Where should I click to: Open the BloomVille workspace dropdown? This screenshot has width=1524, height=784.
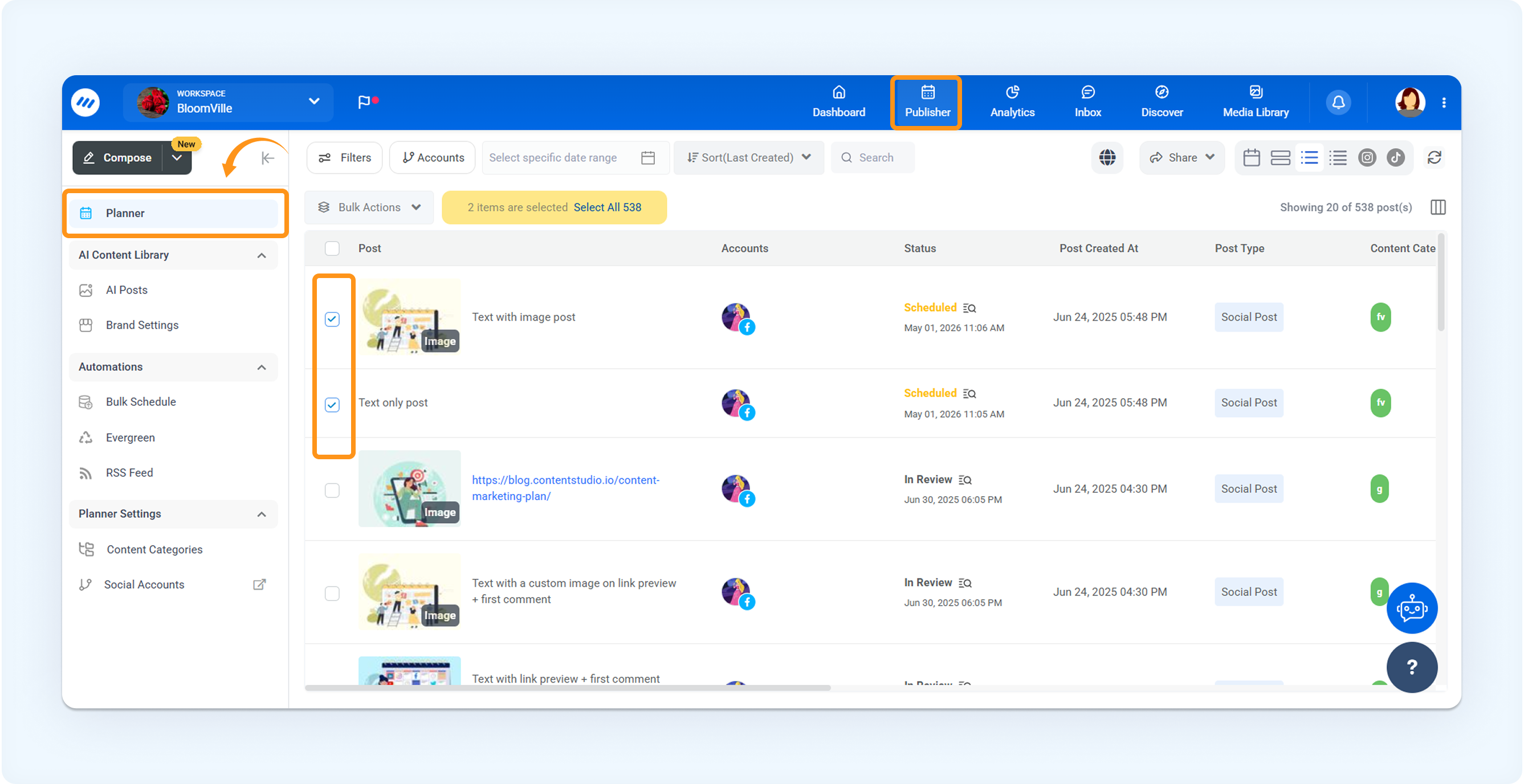(229, 103)
